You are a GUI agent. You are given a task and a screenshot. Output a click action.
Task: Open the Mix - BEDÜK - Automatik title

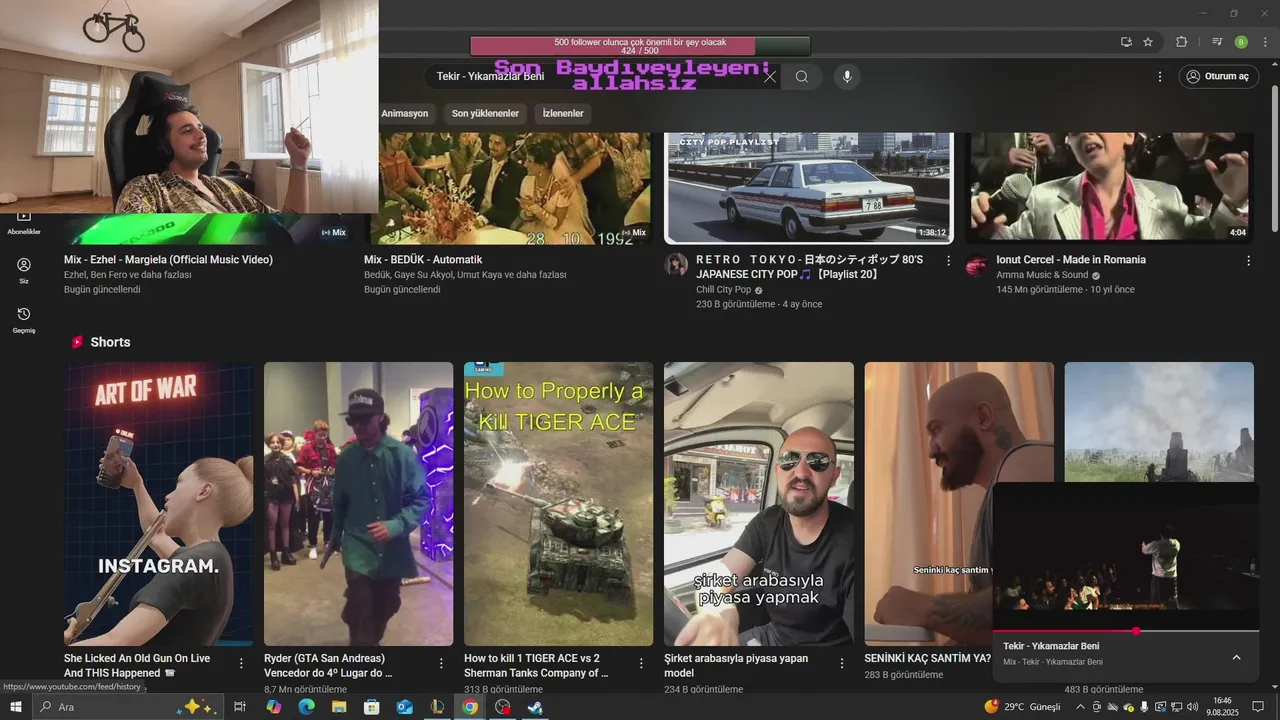point(423,260)
